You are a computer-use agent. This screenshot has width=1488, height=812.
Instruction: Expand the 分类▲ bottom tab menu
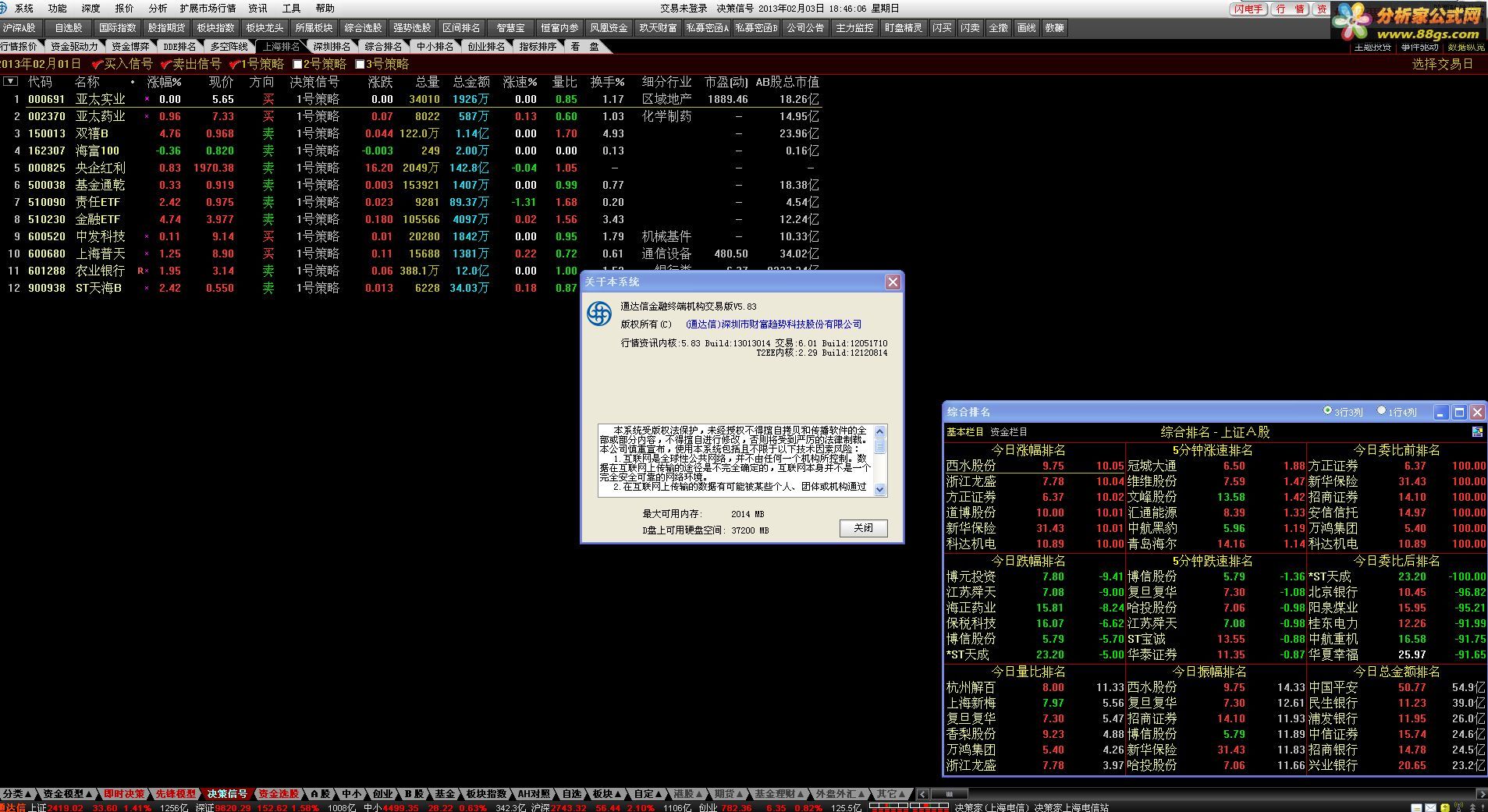18,794
